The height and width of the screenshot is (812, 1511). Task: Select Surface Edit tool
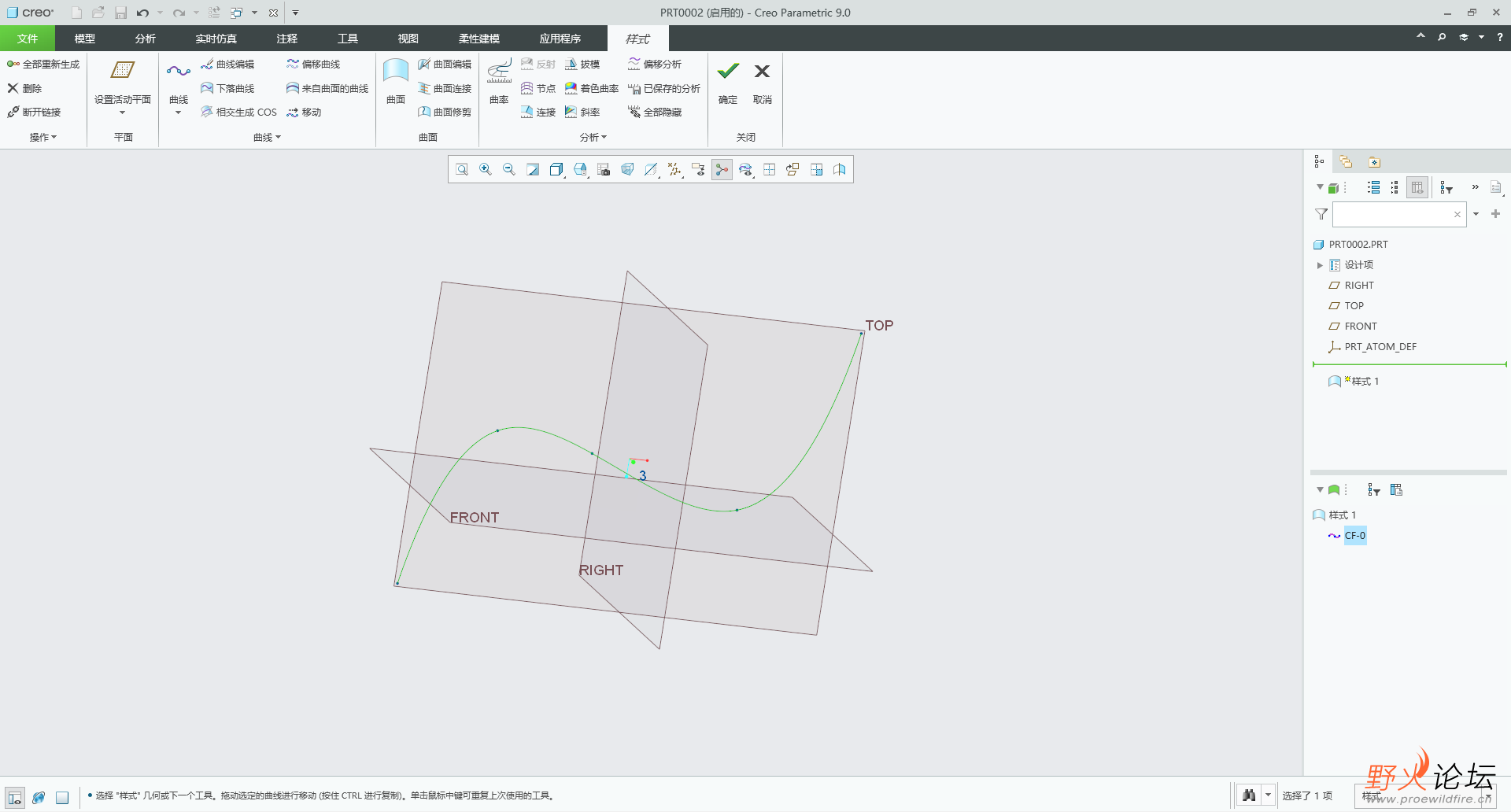click(445, 65)
